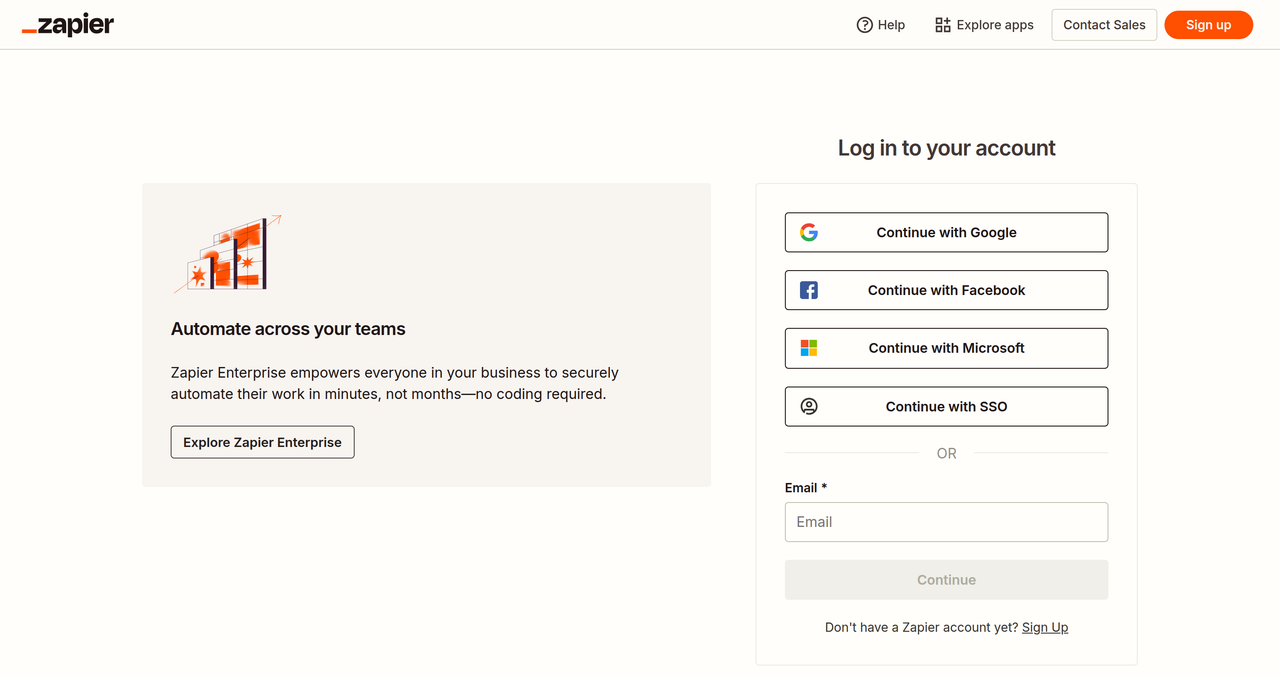Continue with Microsoft login

click(946, 348)
